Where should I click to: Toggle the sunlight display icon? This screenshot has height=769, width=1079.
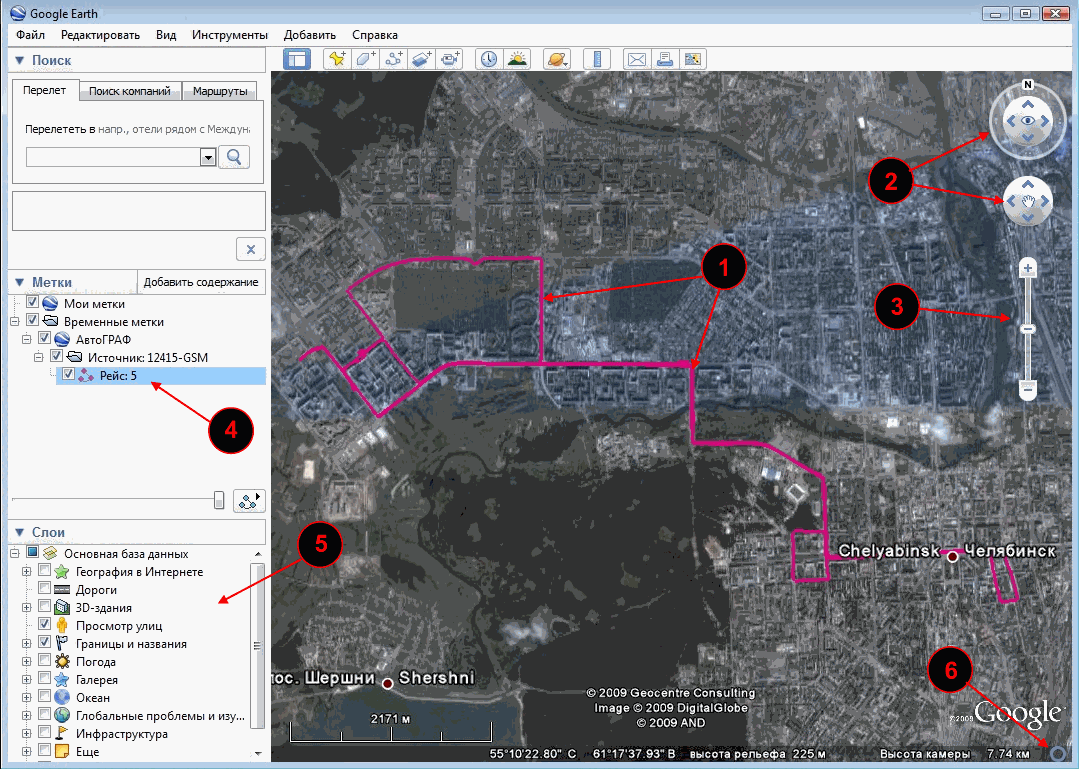click(x=516, y=59)
